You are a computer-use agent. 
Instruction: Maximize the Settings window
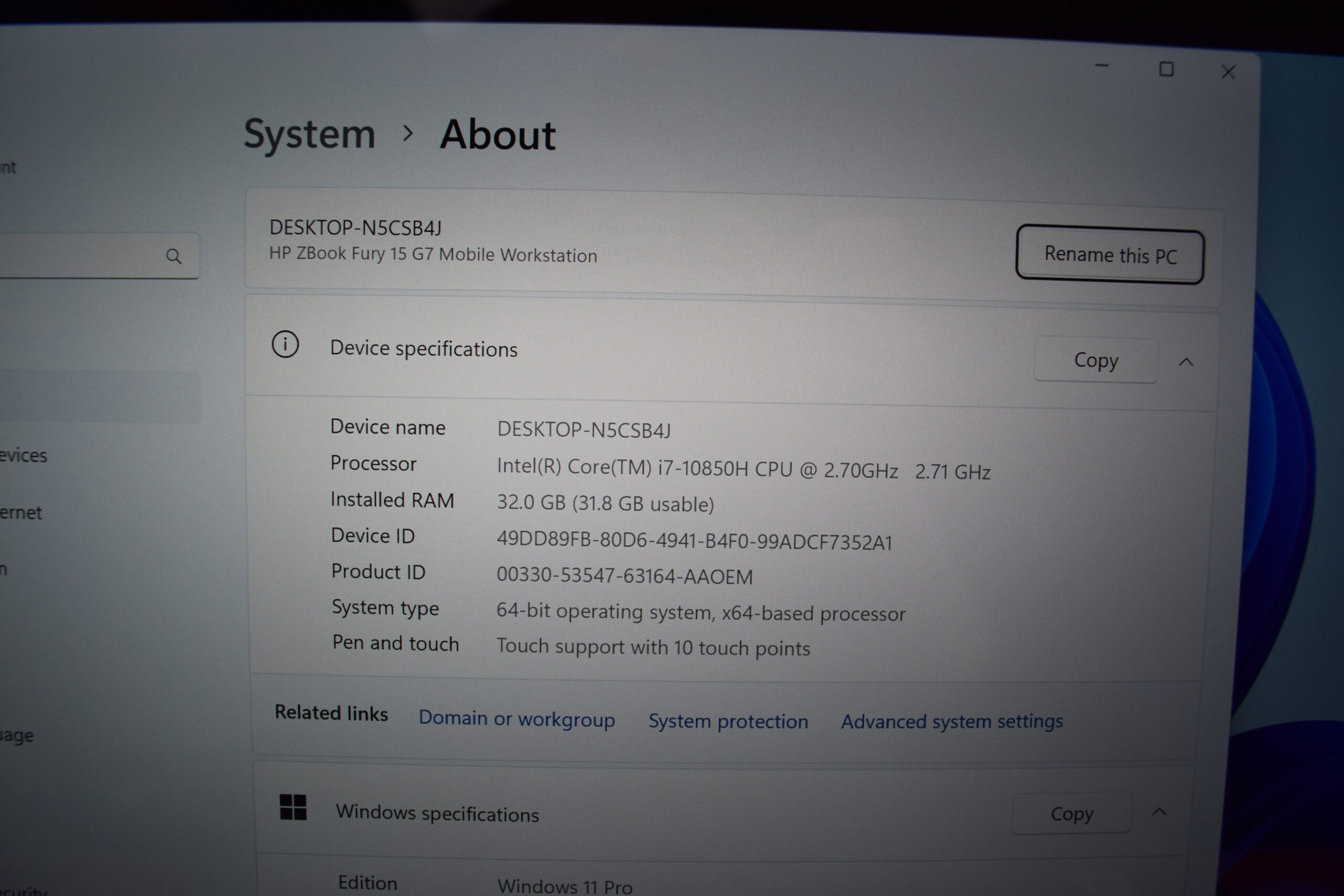(x=1166, y=69)
